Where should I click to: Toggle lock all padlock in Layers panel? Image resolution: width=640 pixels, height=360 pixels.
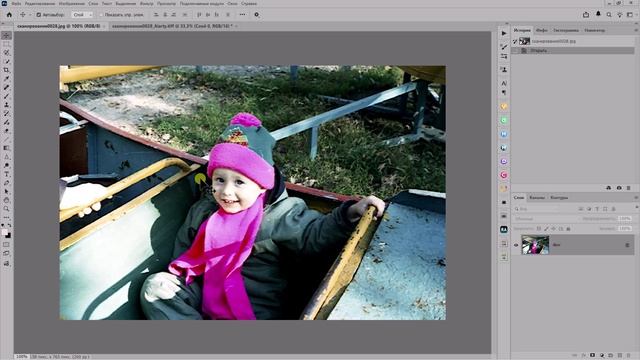point(568,229)
